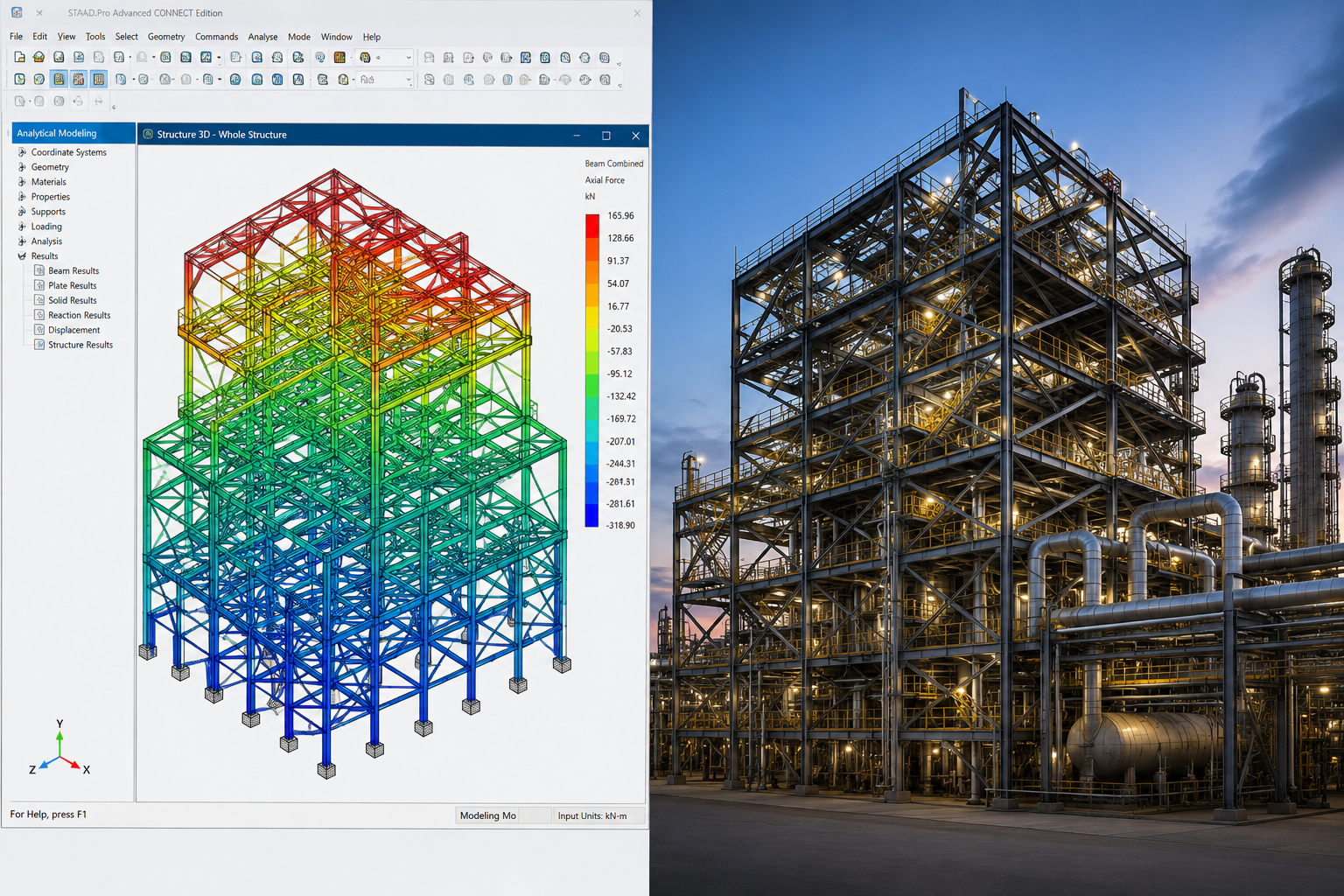1344x896 pixels.
Task: Click the refinery photo on the right
Action: (997, 448)
